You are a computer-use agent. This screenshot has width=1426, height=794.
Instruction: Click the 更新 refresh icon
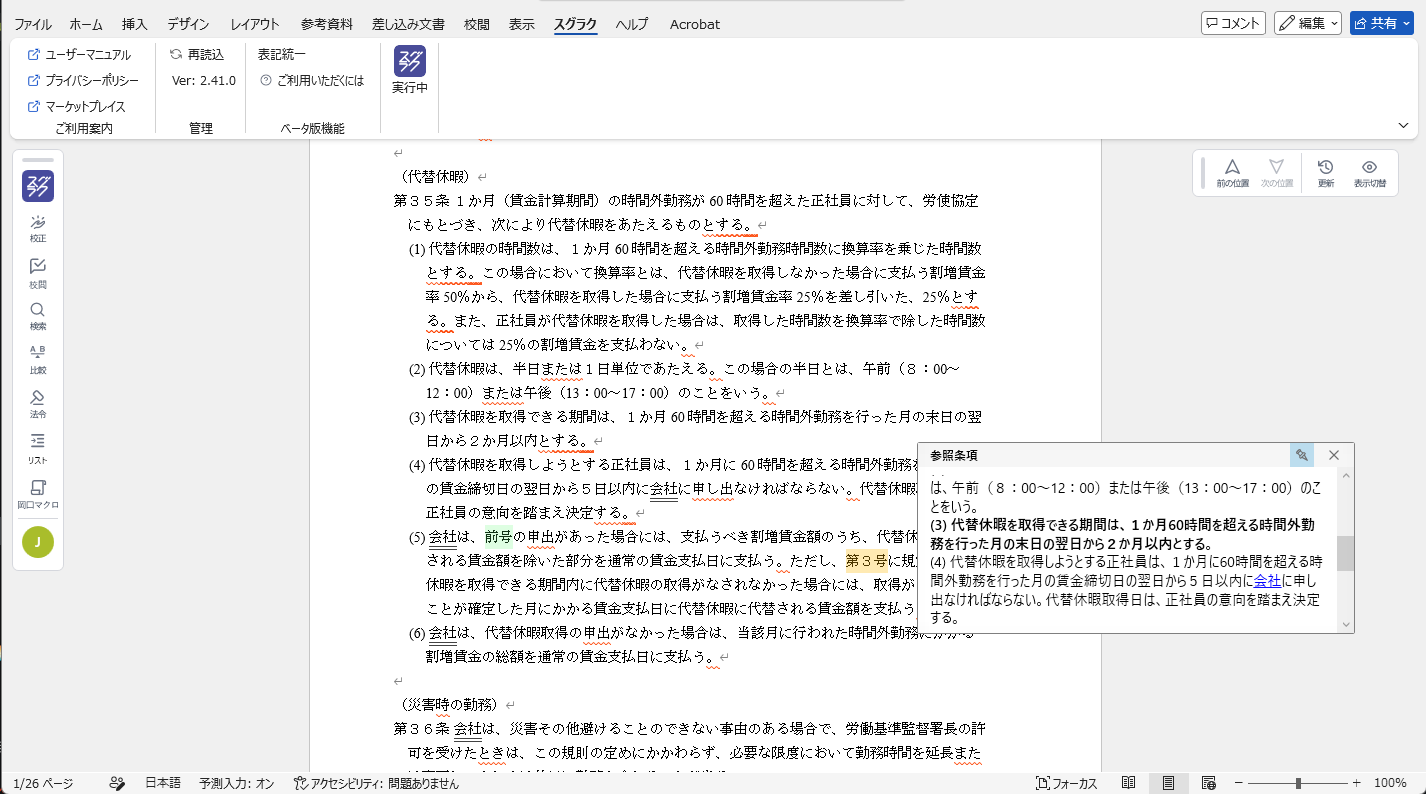click(x=1326, y=173)
